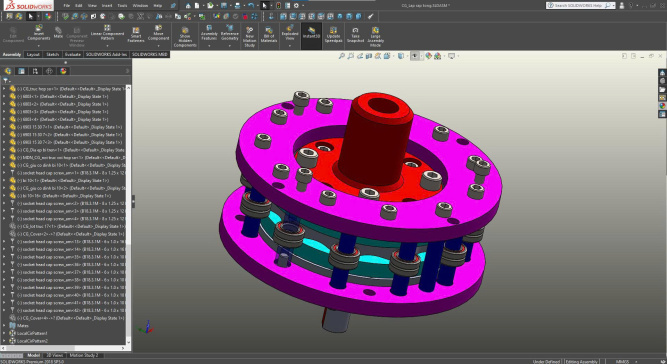This screenshot has height=364, width=667.
Task: Open the Reference Geometry dropdown arrow
Action: [229, 46]
